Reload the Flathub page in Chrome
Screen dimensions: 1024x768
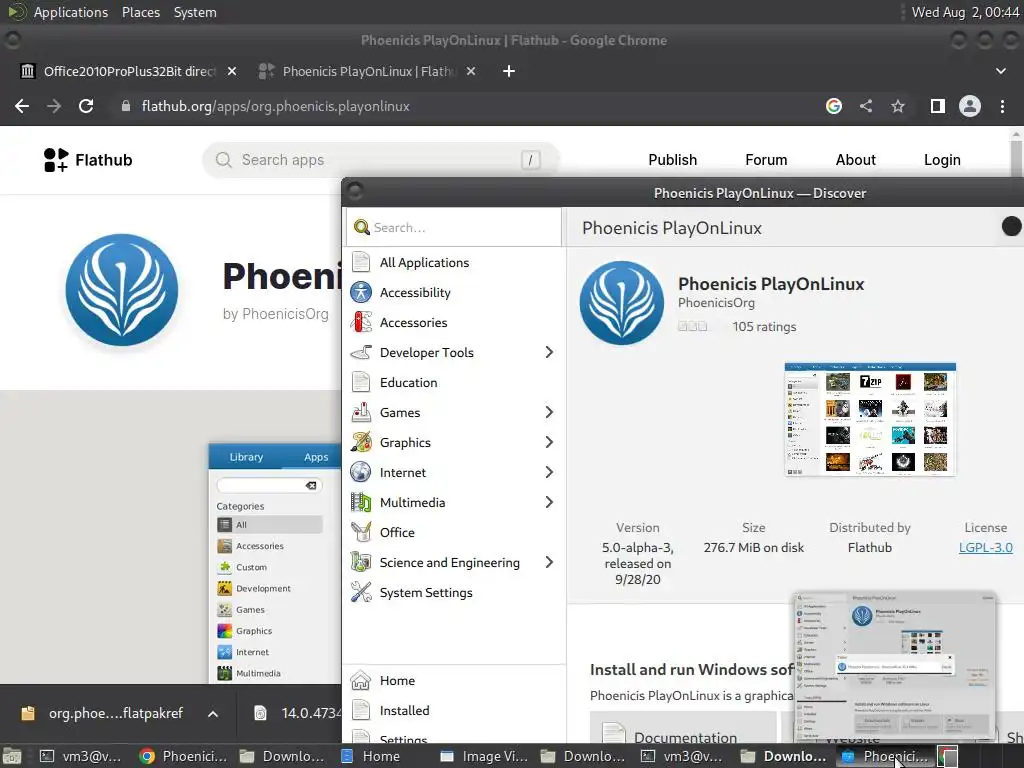(x=86, y=106)
